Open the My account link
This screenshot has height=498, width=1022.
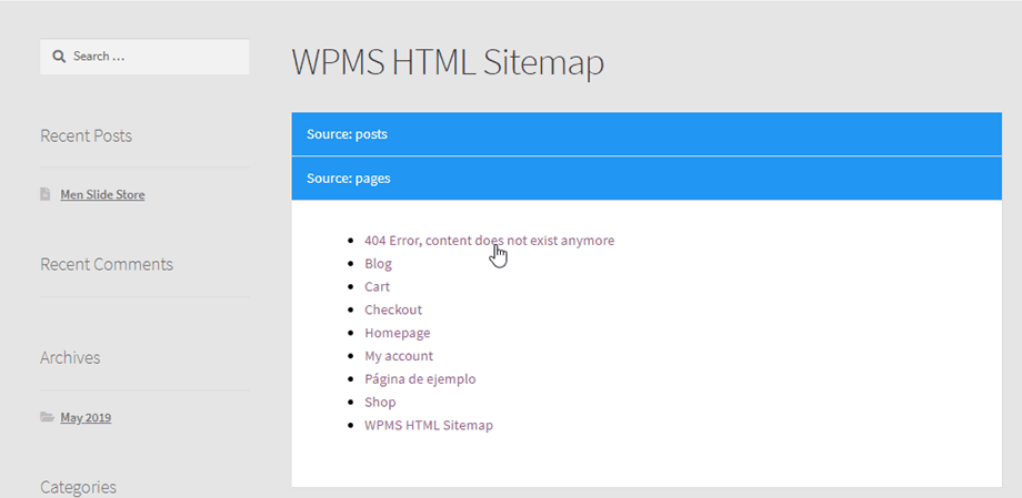click(399, 356)
